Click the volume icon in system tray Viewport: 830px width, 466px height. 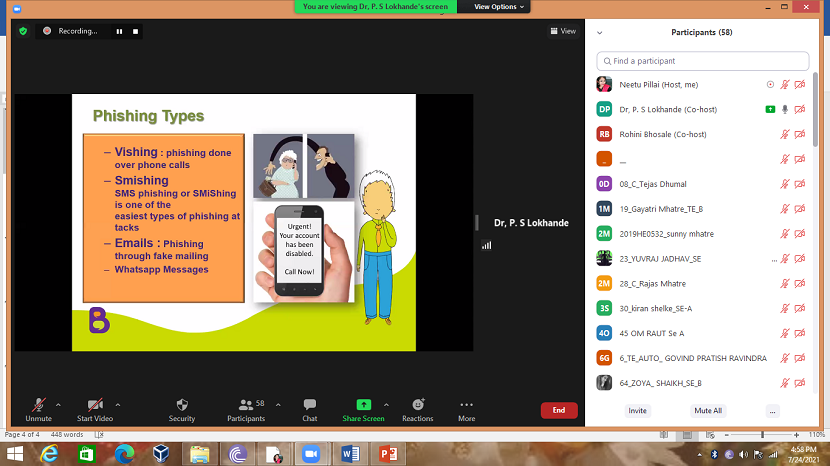(744, 454)
